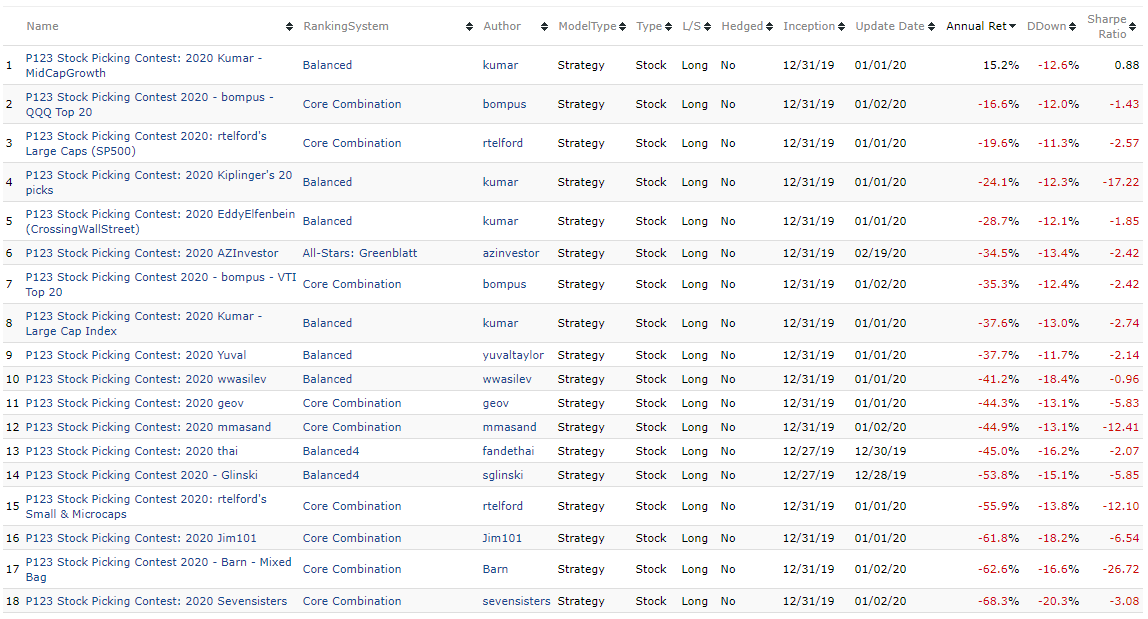Open 2020 Glinski contest model
Image resolution: width=1148 pixels, height=619 pixels.
pyautogui.click(x=141, y=475)
